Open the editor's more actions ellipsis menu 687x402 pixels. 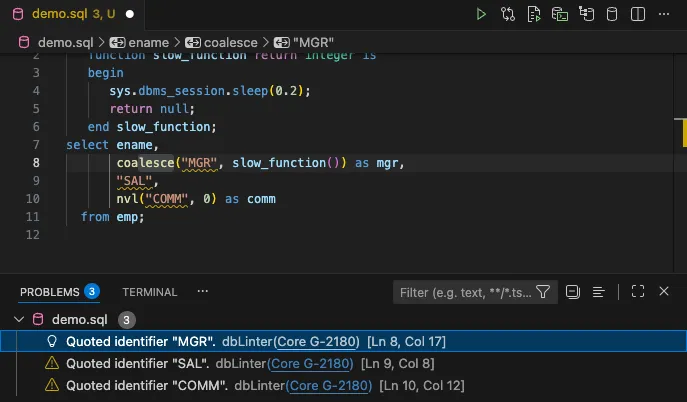coord(664,14)
